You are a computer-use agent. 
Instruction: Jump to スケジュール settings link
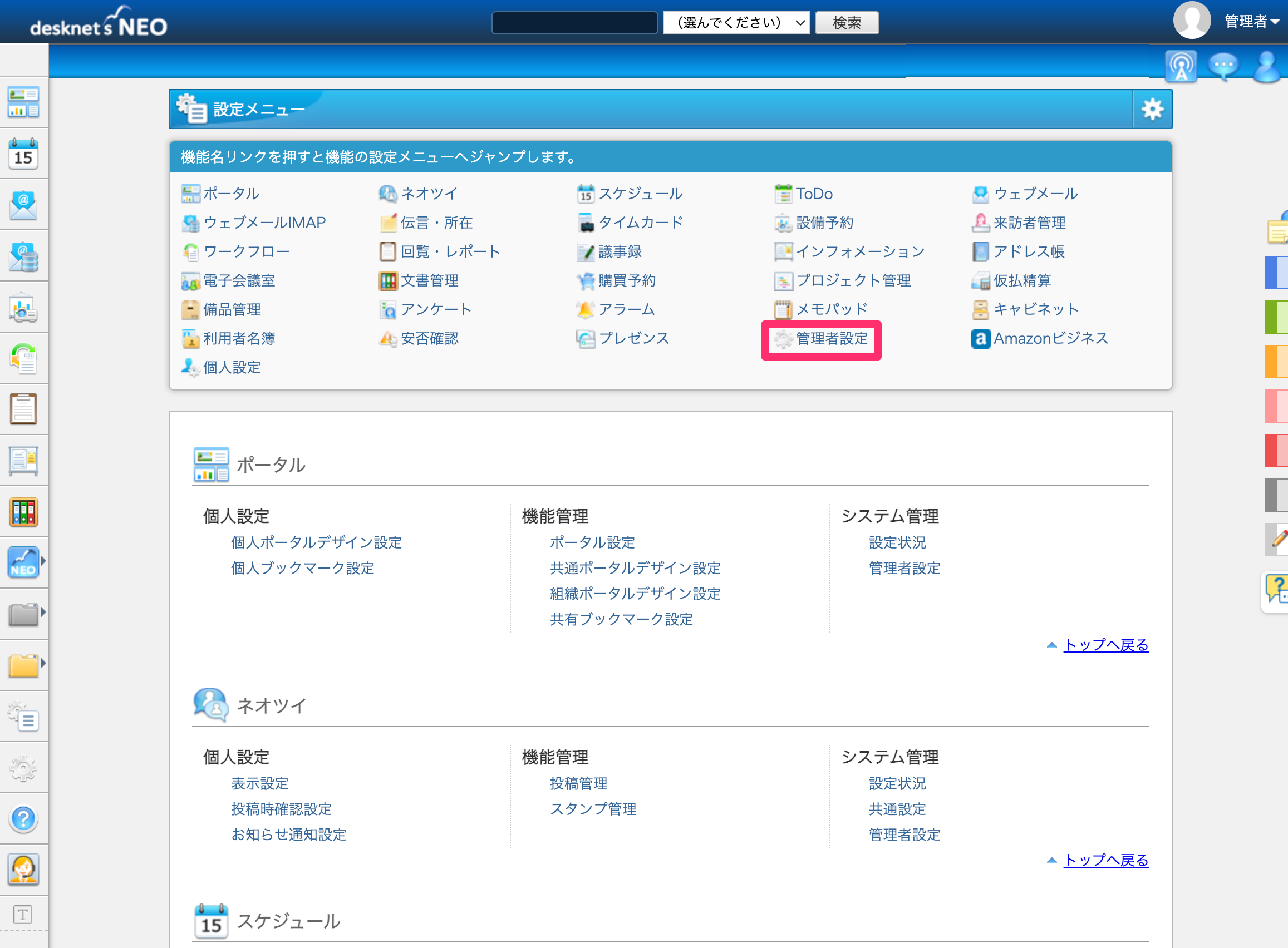(641, 194)
